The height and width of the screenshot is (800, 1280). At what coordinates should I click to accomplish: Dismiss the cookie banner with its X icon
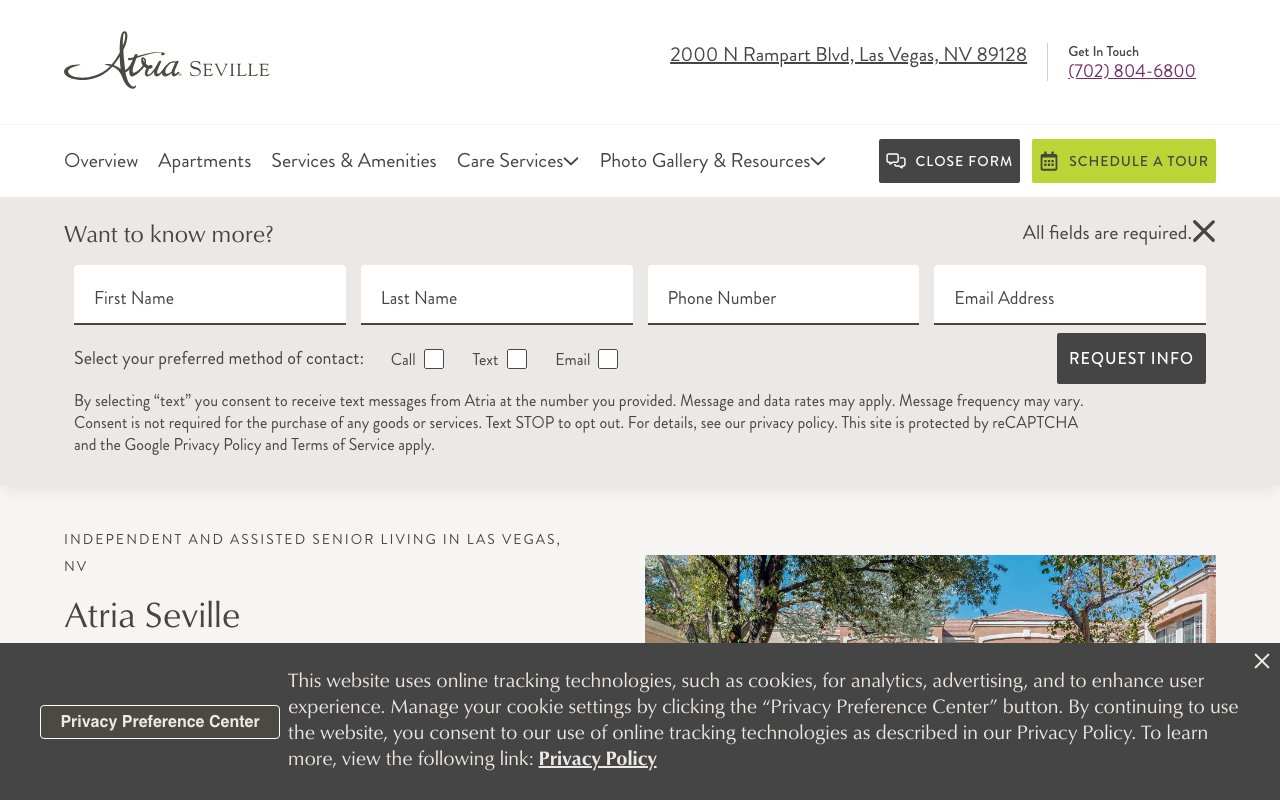pos(1262,661)
